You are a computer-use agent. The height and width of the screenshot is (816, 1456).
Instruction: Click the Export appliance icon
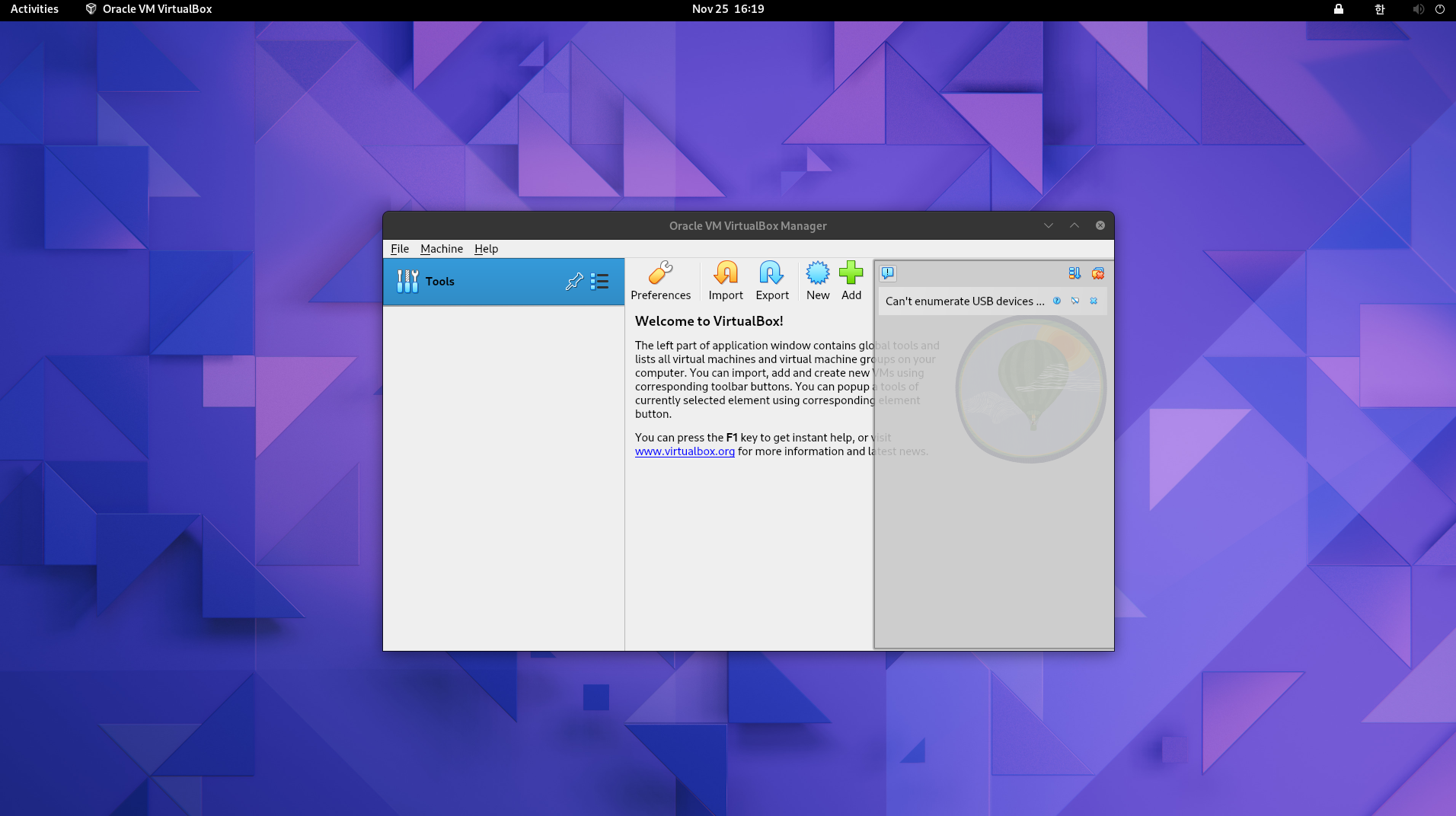pos(771,282)
